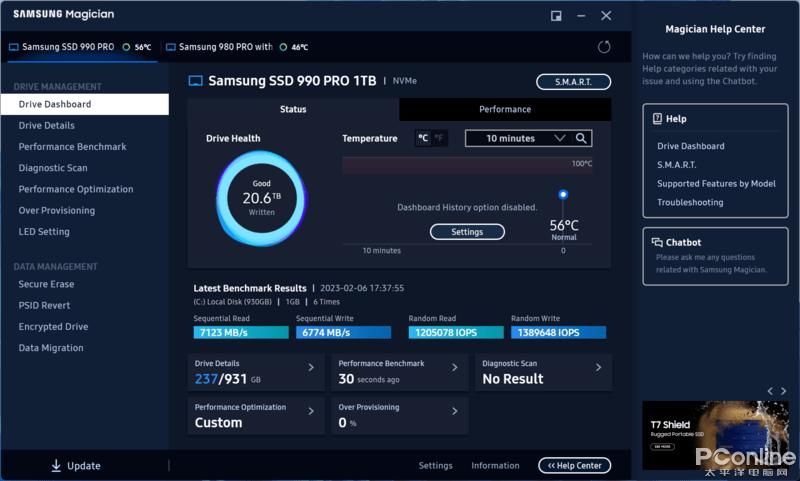Screen dimensions: 800x481
Task: Open the Over Provisioning card arrow
Action: pyautogui.click(x=455, y=411)
